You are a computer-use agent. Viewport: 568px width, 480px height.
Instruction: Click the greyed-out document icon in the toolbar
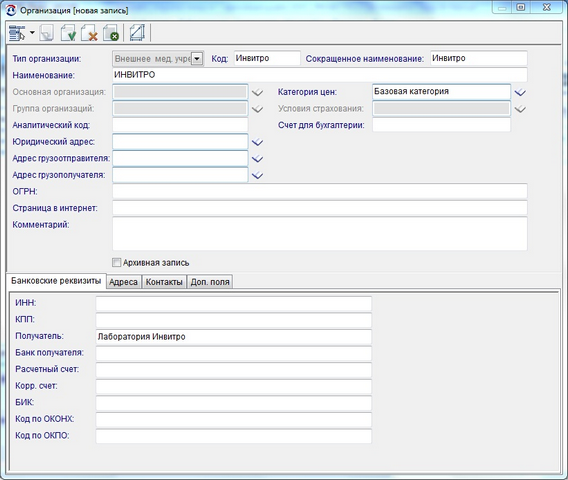46,33
